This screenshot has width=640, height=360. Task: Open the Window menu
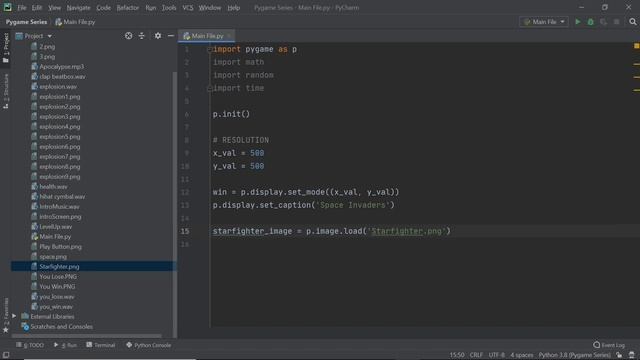coord(210,7)
